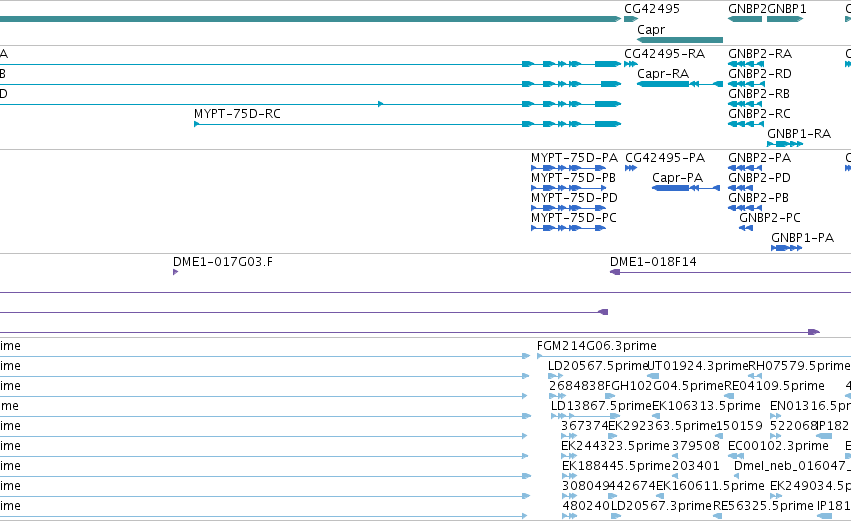Viewport: 851px width, 521px height.
Task: Open the DME1-018F14 feature label
Action: [653, 262]
